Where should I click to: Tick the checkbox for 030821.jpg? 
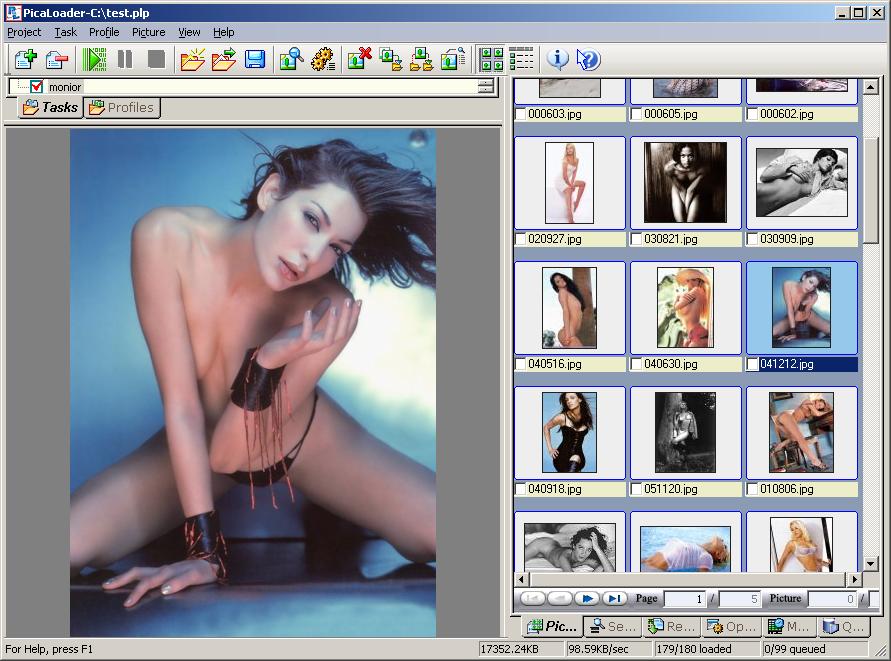[x=637, y=240]
